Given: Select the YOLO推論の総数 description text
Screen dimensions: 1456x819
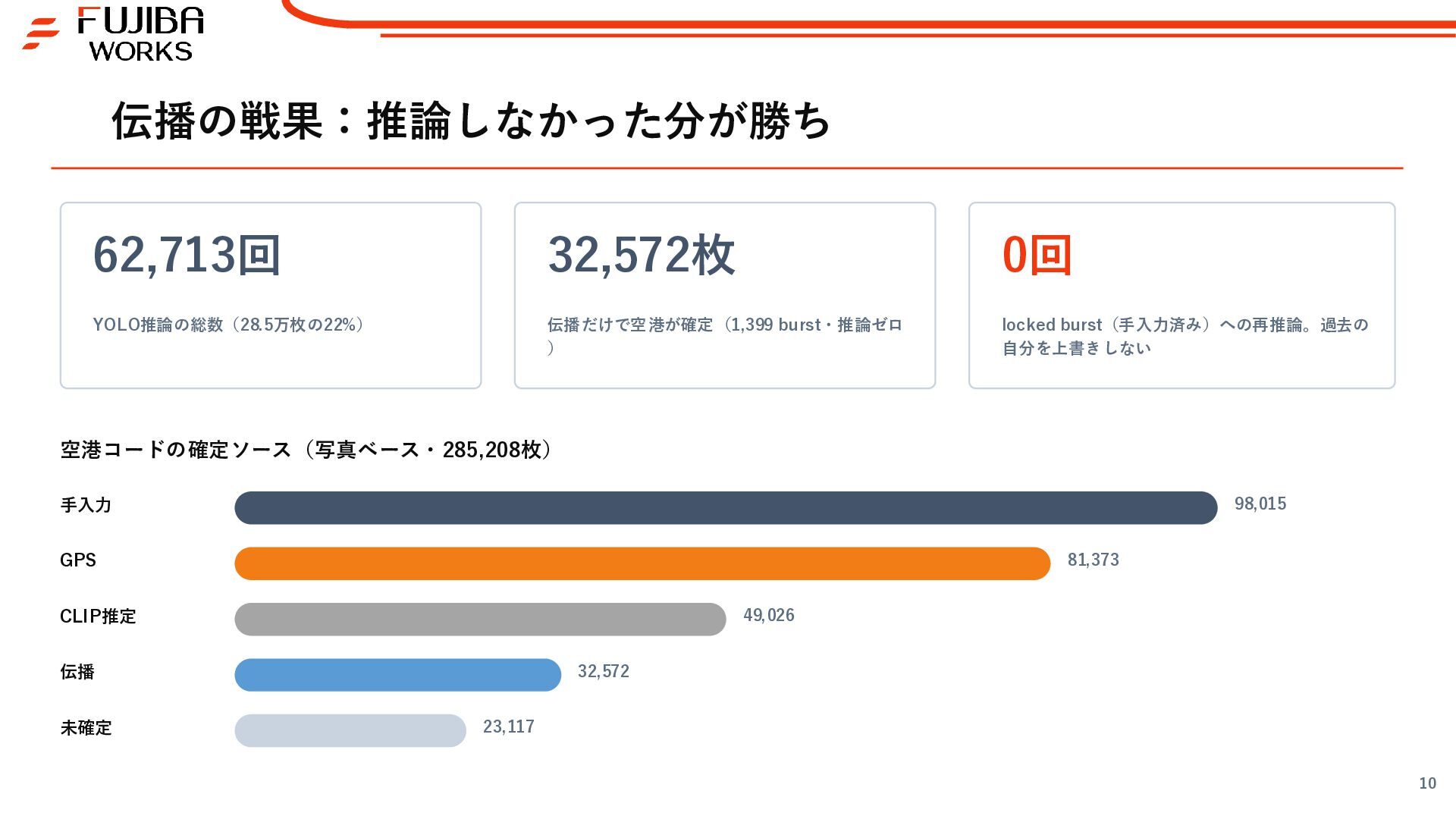Looking at the screenshot, I should tap(230, 325).
